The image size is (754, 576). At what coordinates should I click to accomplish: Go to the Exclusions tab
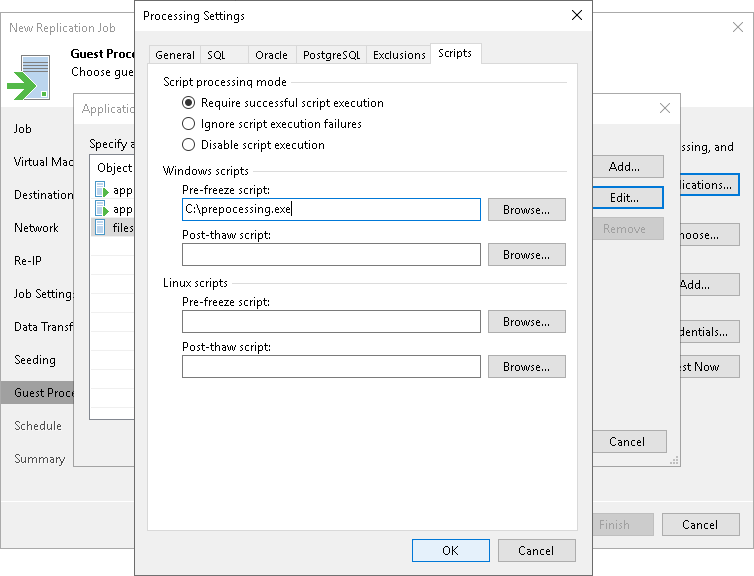pyautogui.click(x=399, y=55)
